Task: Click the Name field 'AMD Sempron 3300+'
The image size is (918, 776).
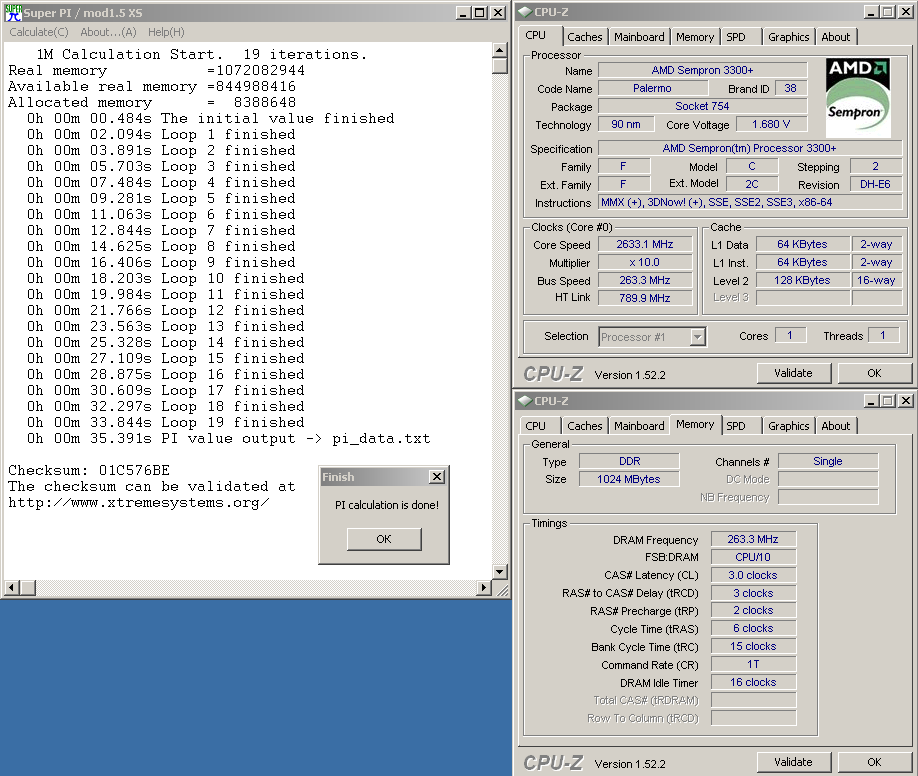Action: [703, 70]
